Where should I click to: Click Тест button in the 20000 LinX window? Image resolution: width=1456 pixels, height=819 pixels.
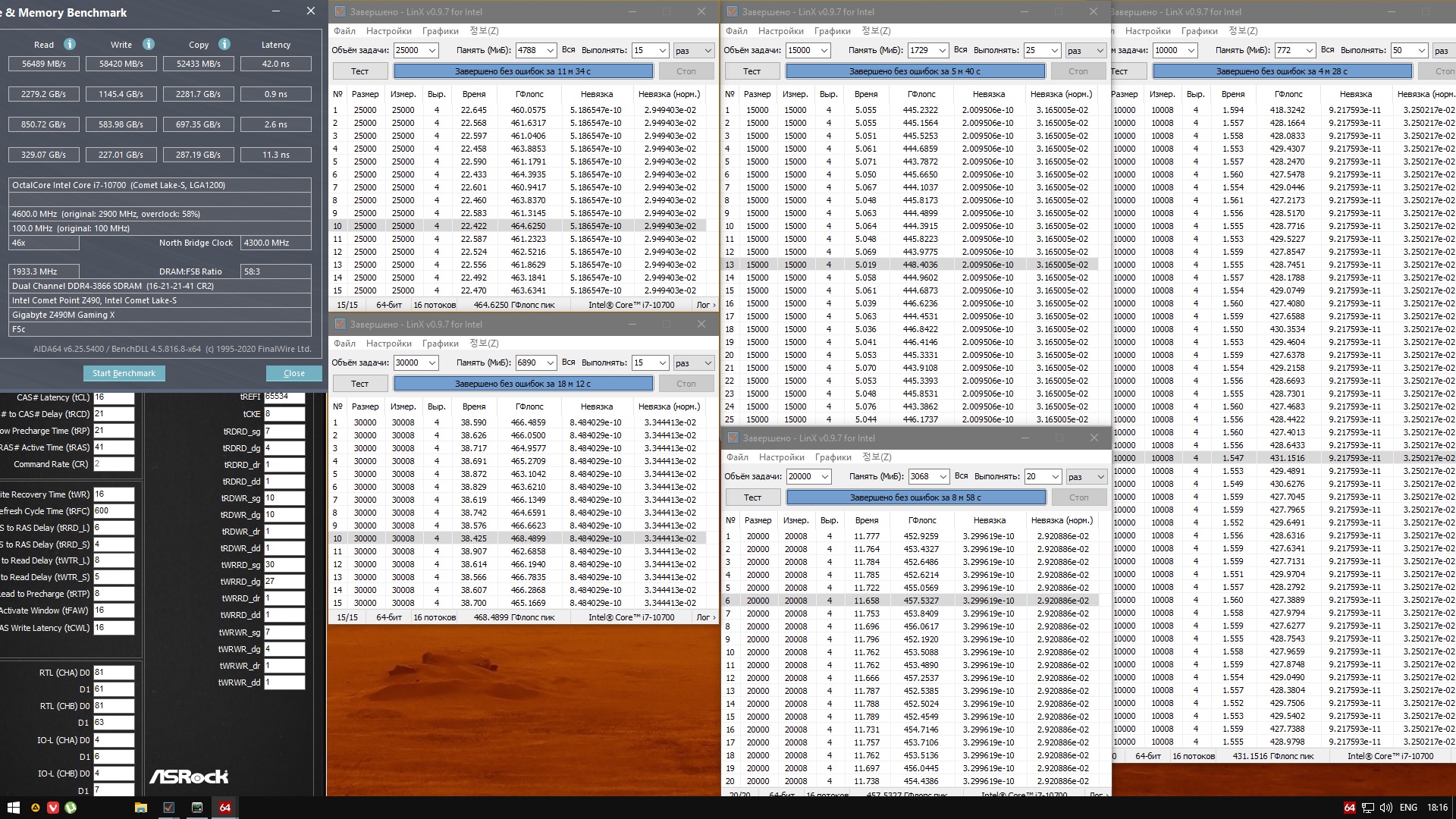[x=752, y=497]
